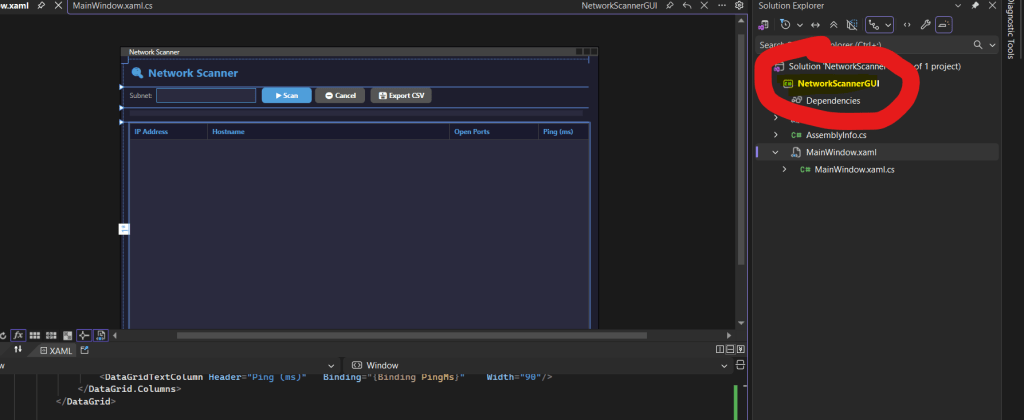The height and width of the screenshot is (420, 1024).
Task: Toggle the Preview Selected Items button
Action: point(944,24)
